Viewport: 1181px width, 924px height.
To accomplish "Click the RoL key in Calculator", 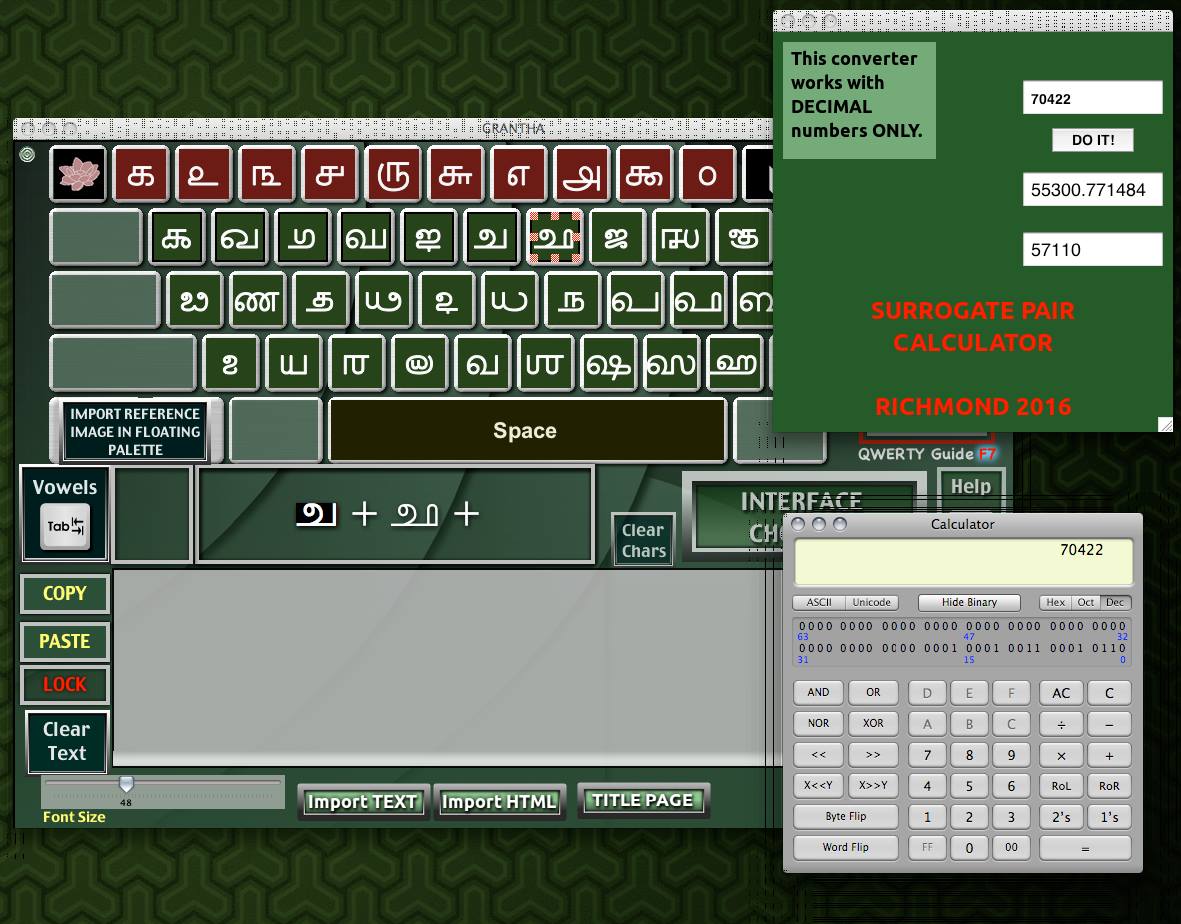I will pos(1061,786).
